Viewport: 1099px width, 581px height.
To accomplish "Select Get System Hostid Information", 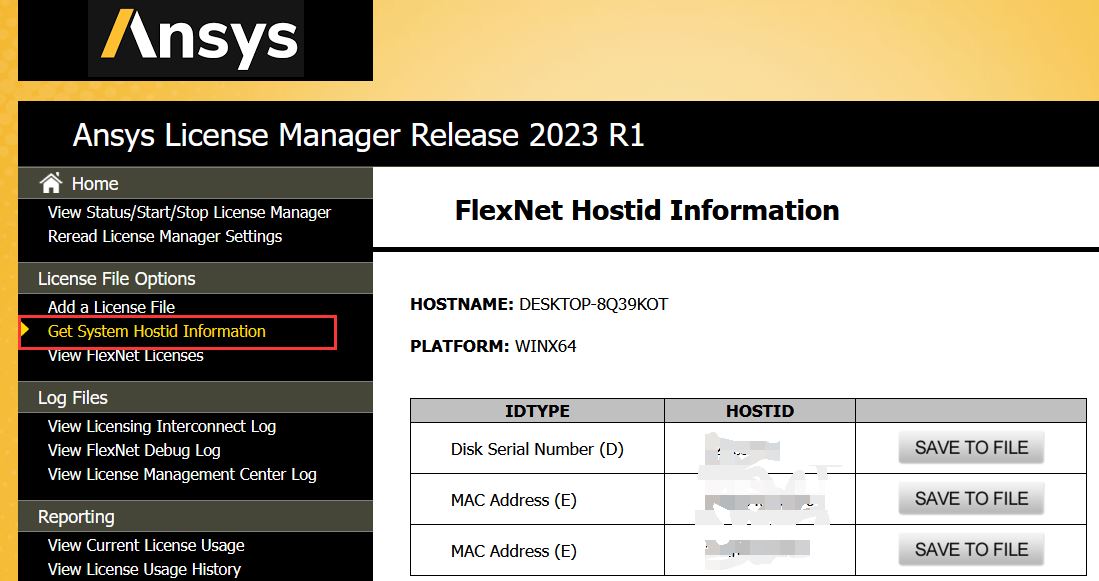I will coord(156,331).
